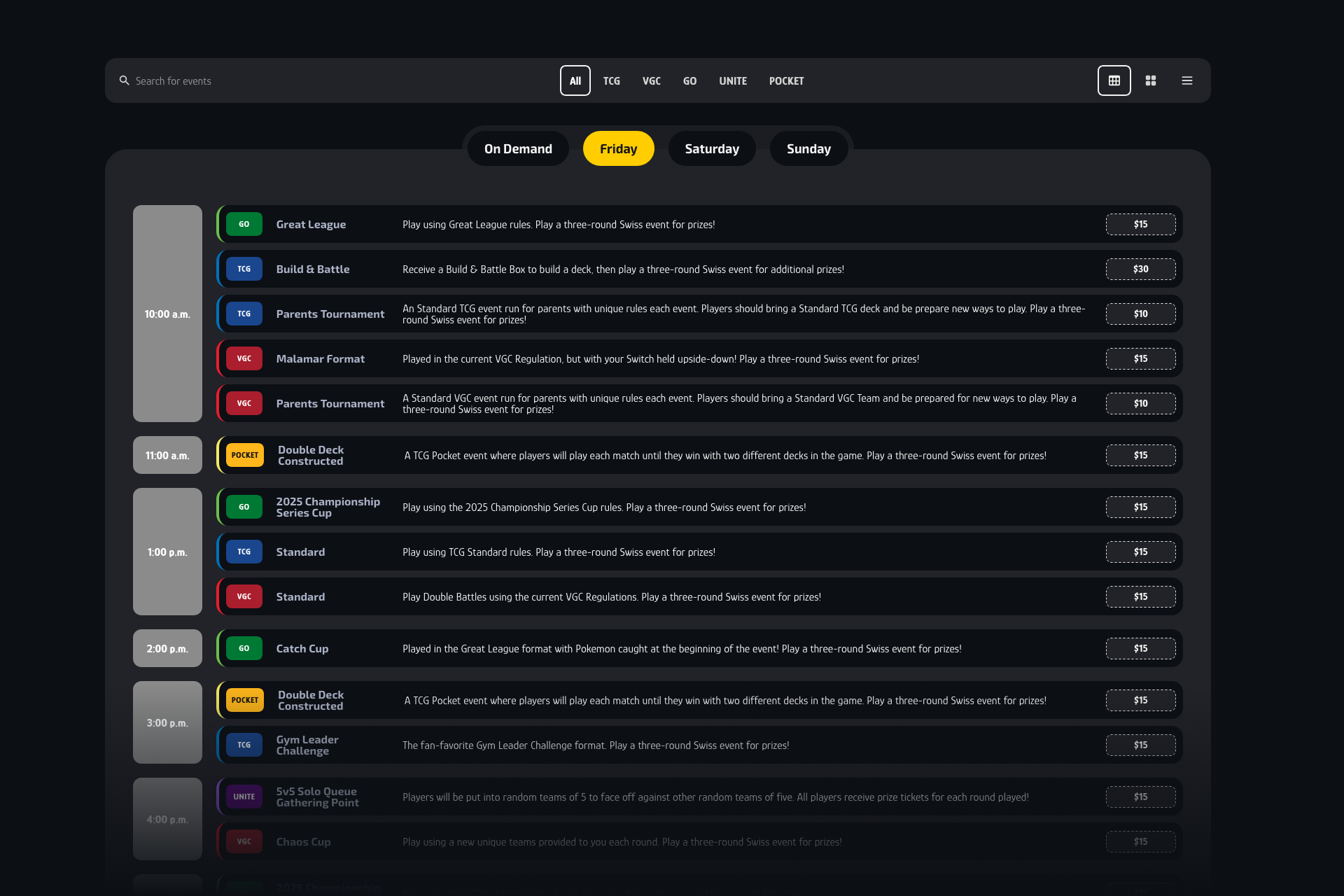
Task: Click POCKET badge on 11:00 a.m. event
Action: pos(245,455)
